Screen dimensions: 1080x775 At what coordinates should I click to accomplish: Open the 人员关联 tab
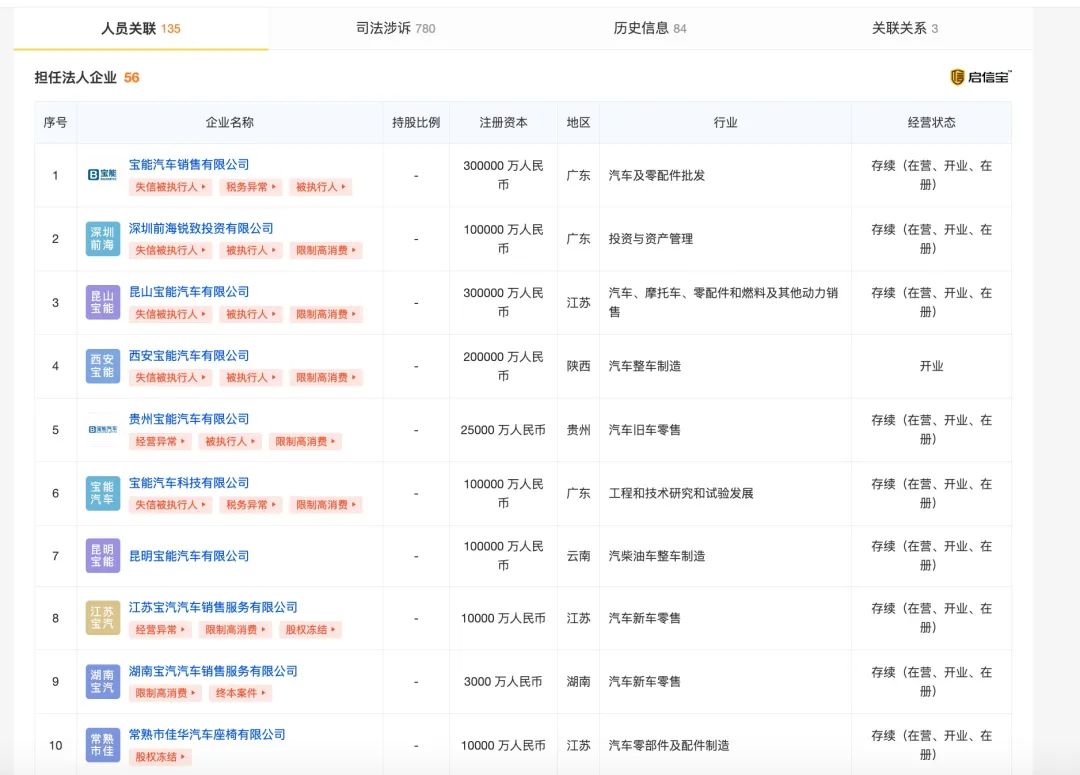click(141, 28)
